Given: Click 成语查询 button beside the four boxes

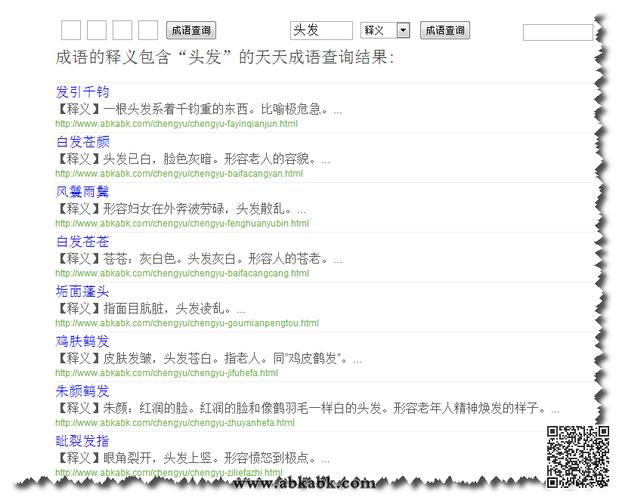Looking at the screenshot, I should 191,30.
